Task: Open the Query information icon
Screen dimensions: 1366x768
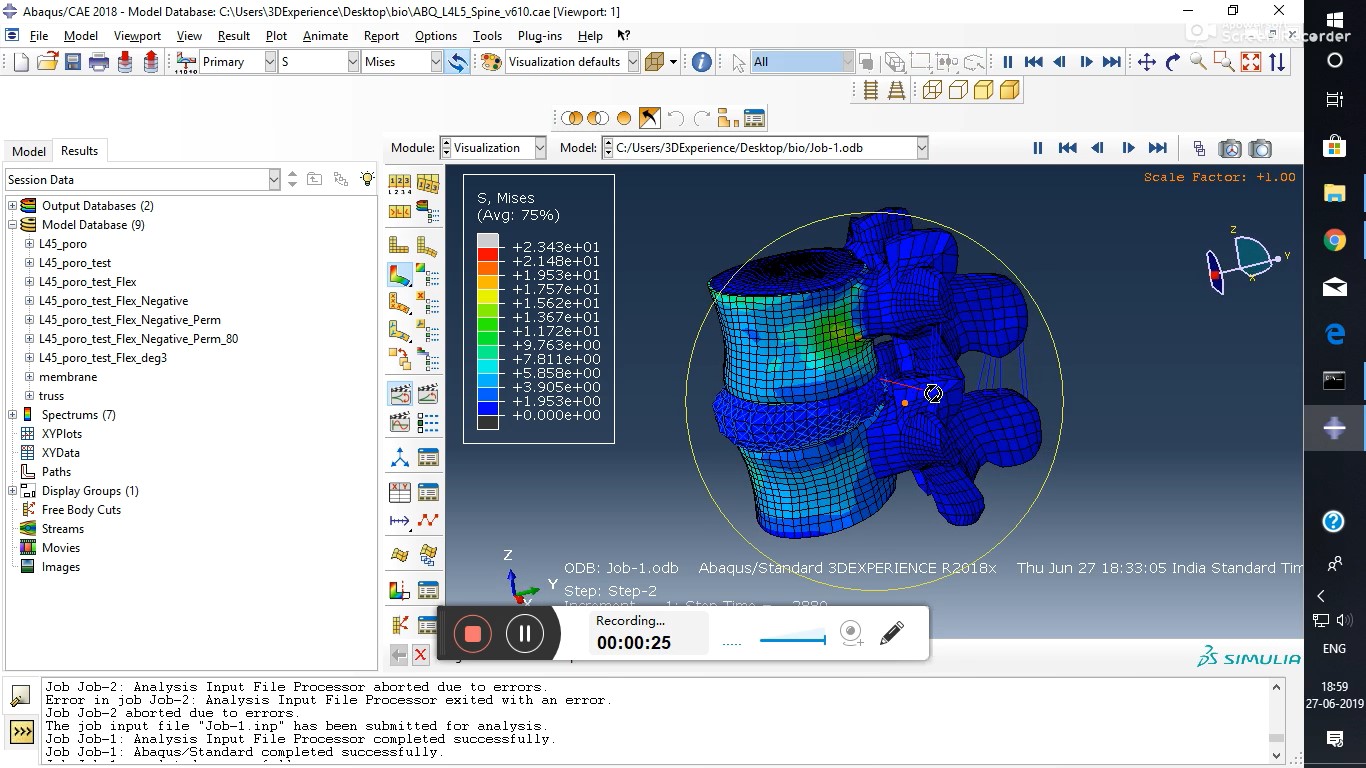Action: point(702,62)
